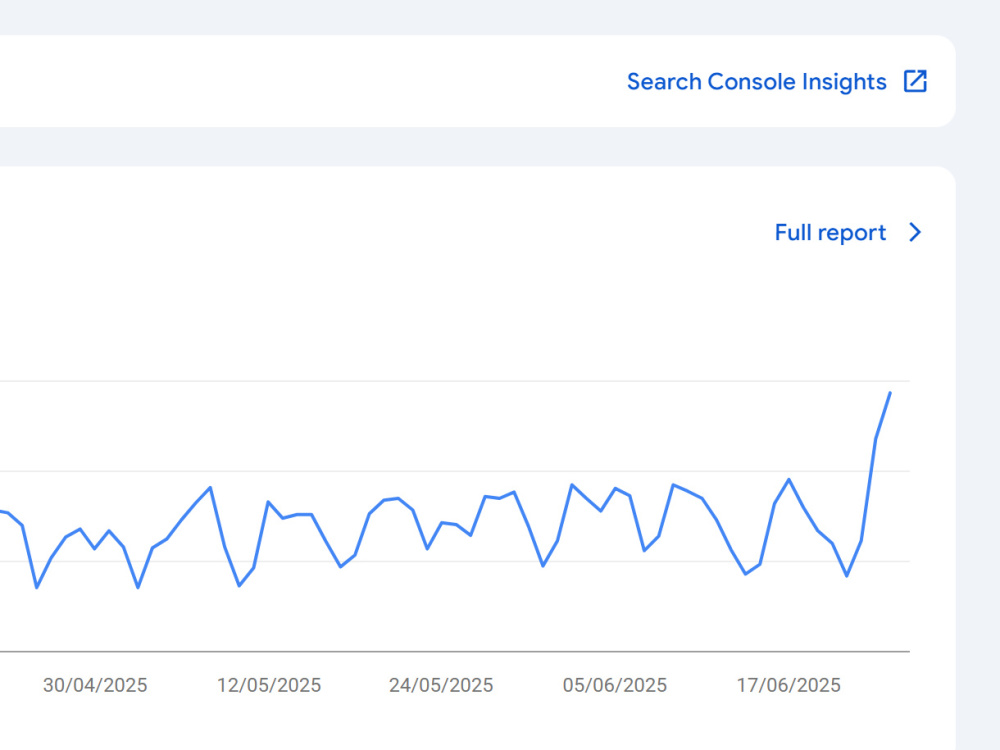
Task: Click the 12/05/2025 axis date label
Action: tap(268, 685)
